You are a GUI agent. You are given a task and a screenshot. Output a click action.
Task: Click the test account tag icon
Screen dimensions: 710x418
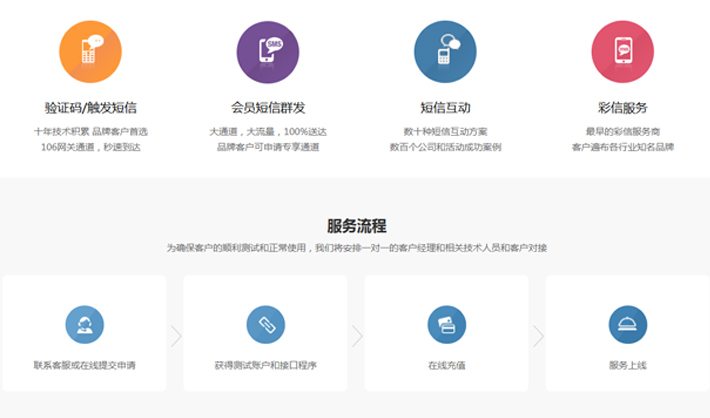coord(266,325)
